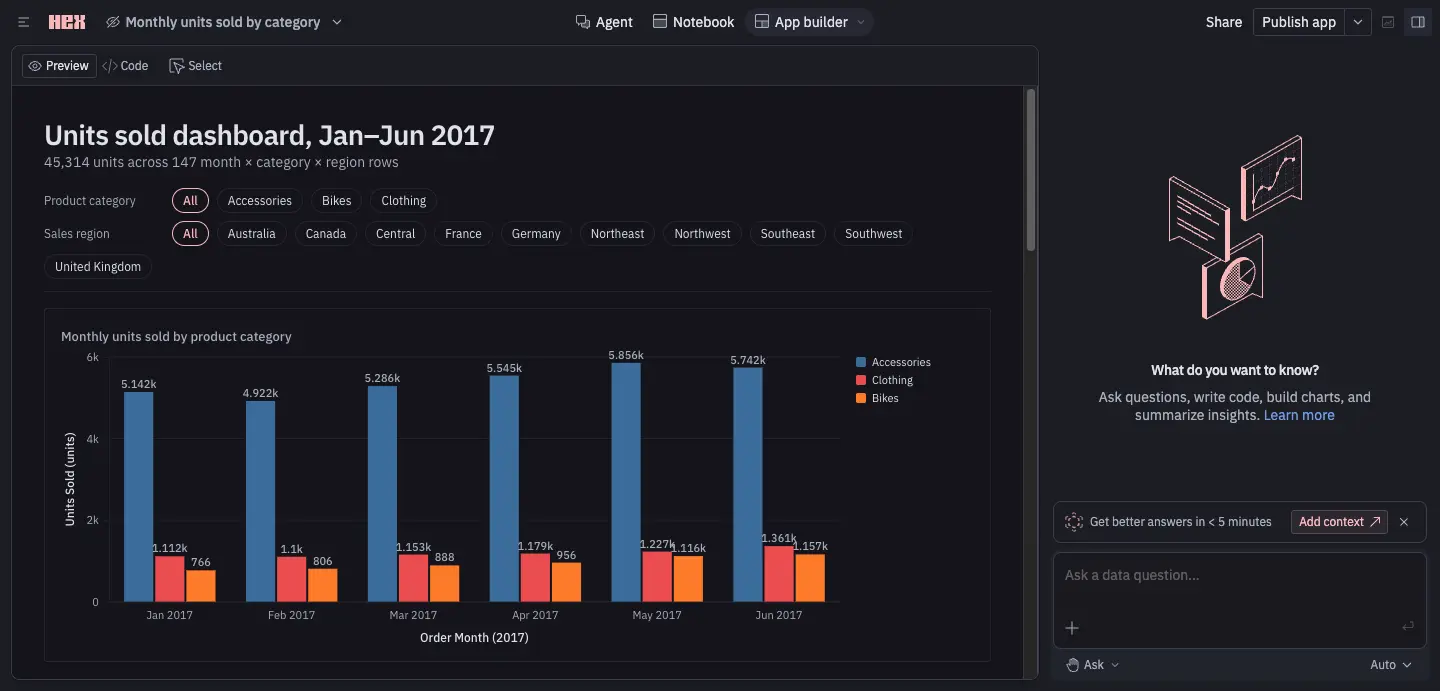Click the 'What do you want to know?' heading
The image size is (1440, 691).
pos(1235,370)
